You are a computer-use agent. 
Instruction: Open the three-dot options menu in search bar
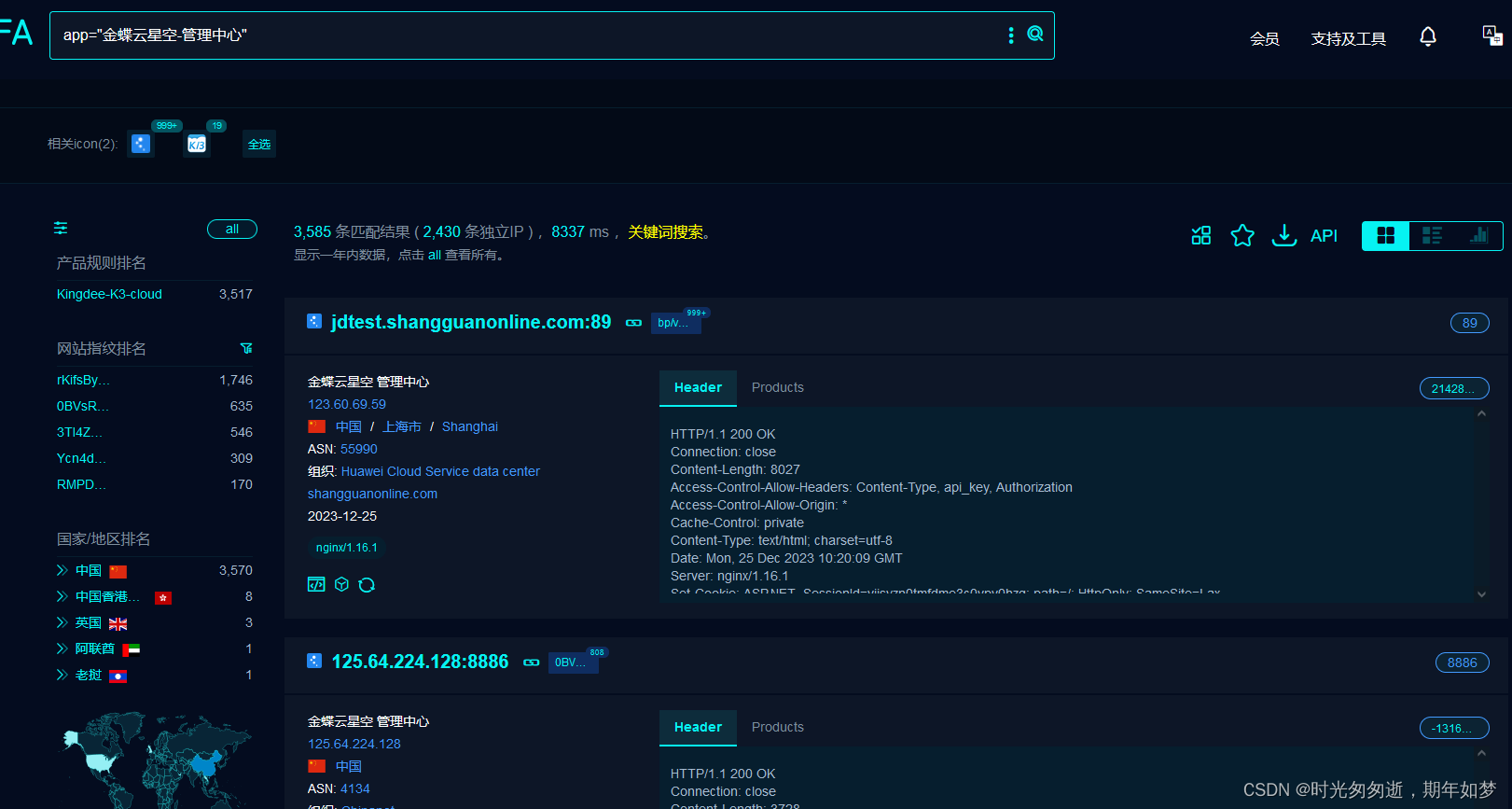1011,35
